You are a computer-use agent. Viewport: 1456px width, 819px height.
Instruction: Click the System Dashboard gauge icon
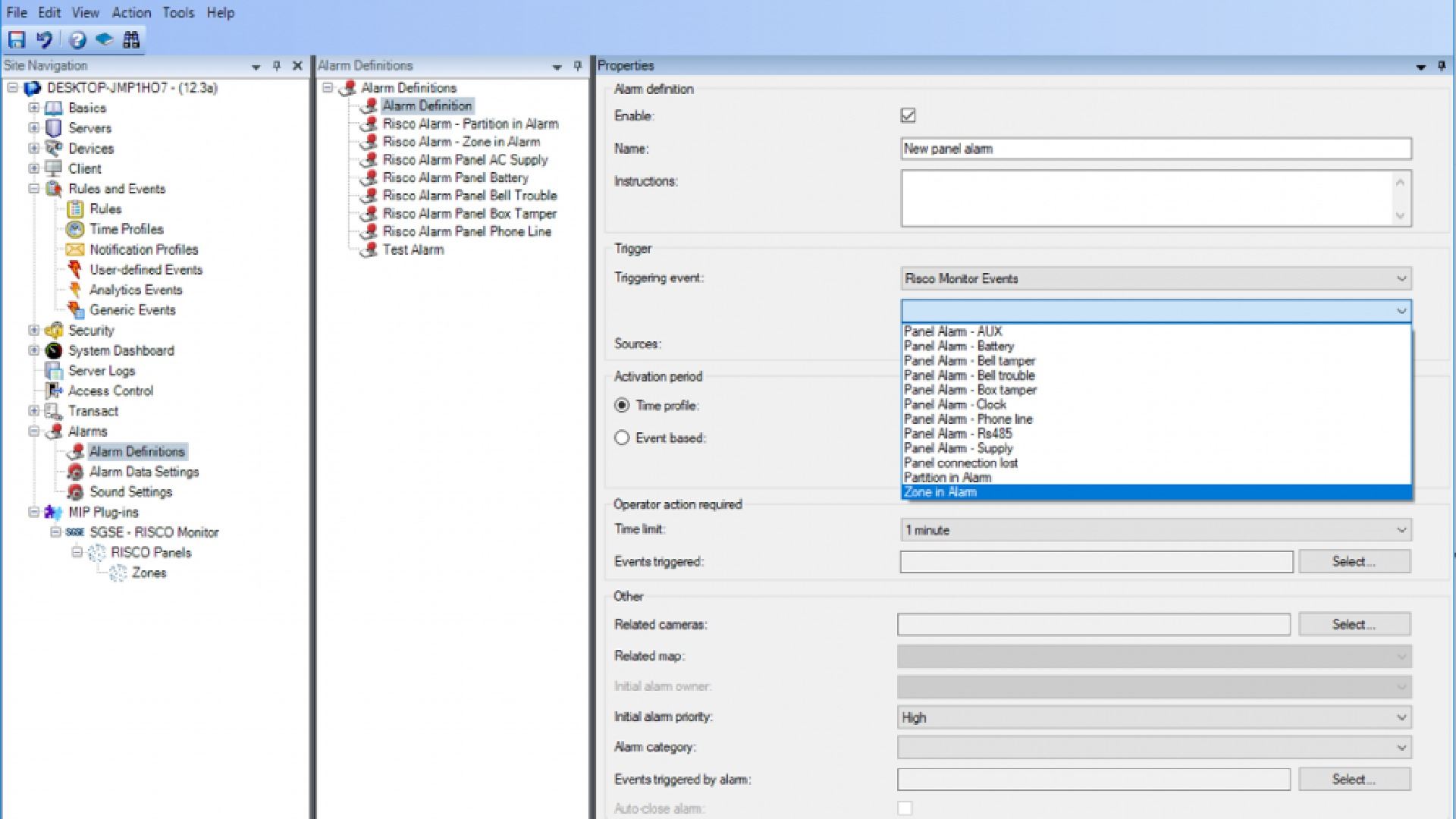54,350
